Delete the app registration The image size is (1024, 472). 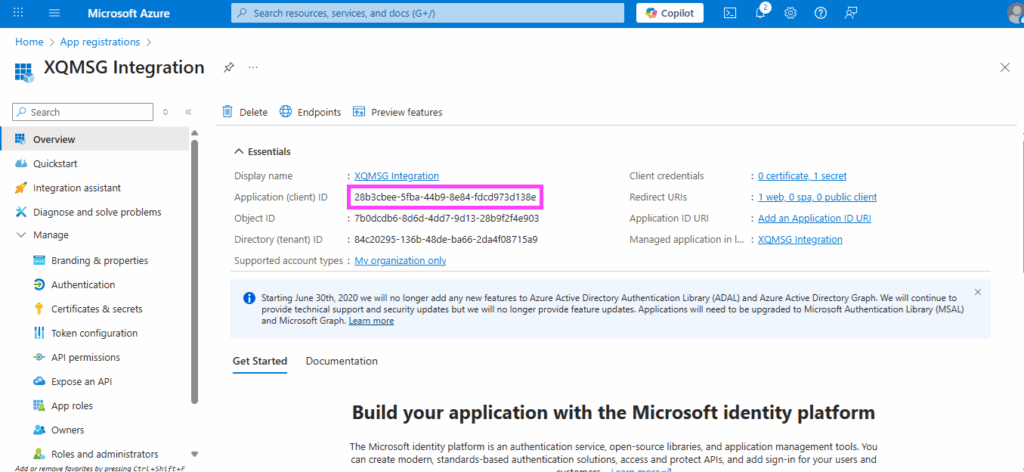tap(244, 112)
